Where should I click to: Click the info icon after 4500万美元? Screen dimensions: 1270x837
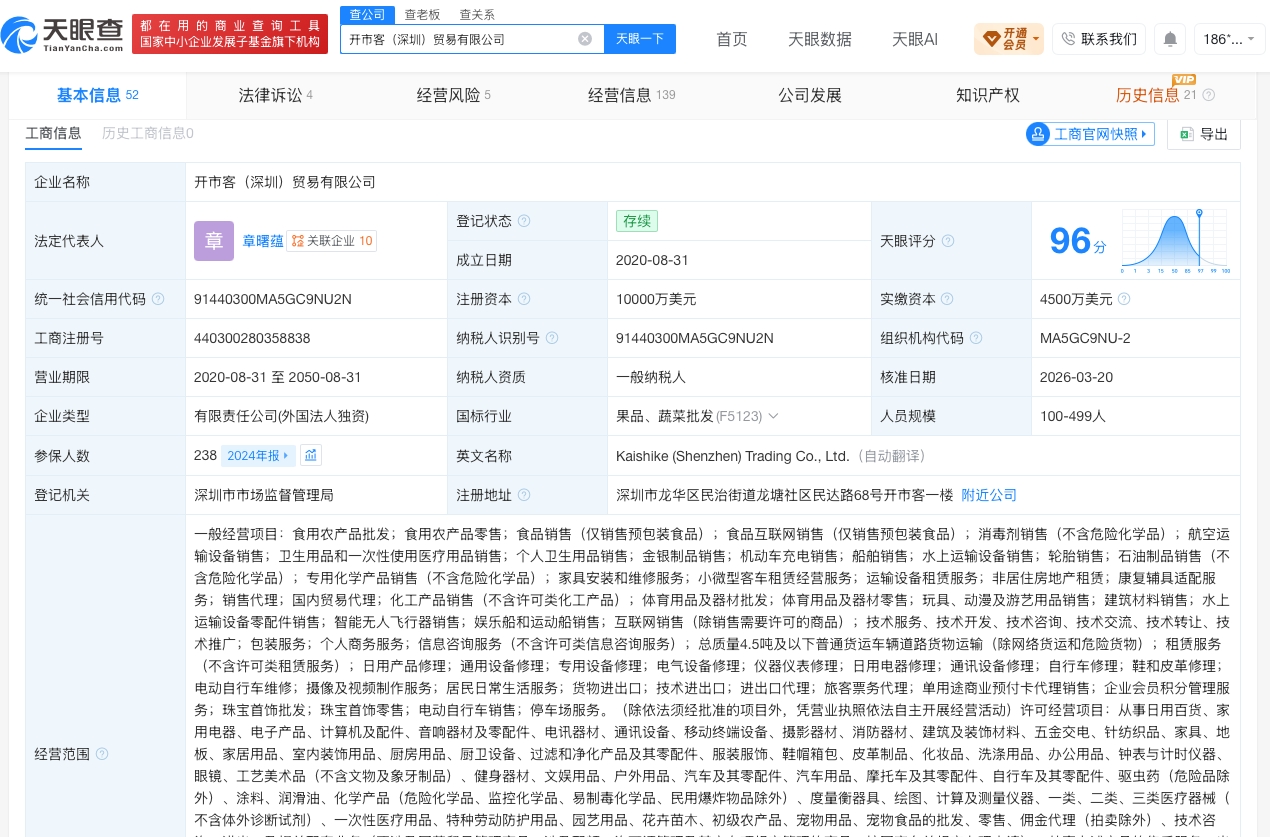pyautogui.click(x=1124, y=299)
